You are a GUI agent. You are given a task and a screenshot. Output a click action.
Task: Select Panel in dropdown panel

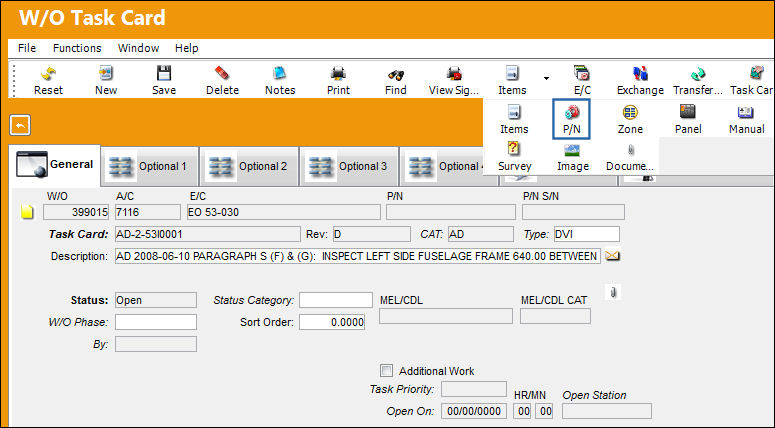point(688,119)
